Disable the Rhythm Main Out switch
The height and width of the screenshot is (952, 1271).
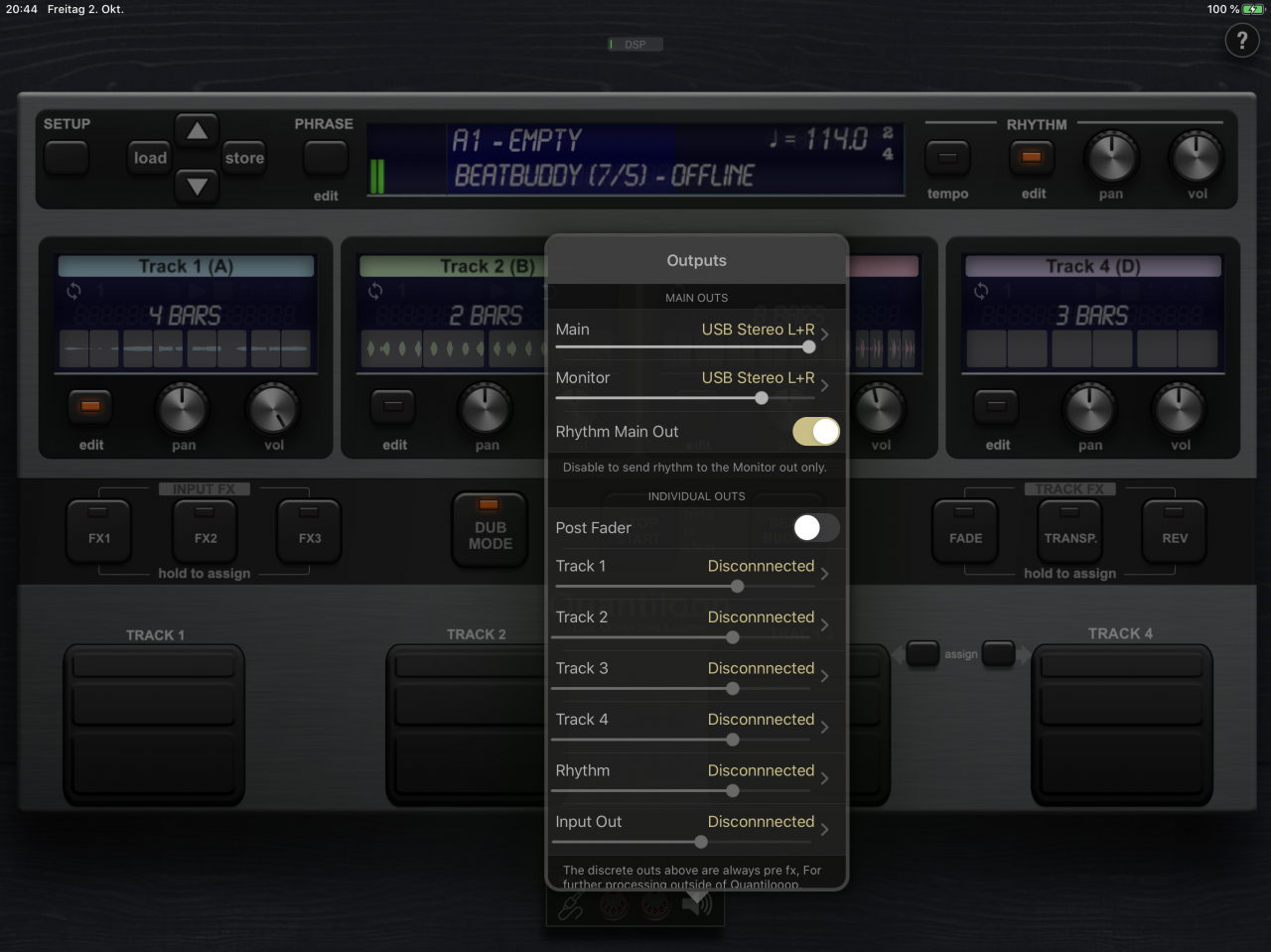coord(815,432)
